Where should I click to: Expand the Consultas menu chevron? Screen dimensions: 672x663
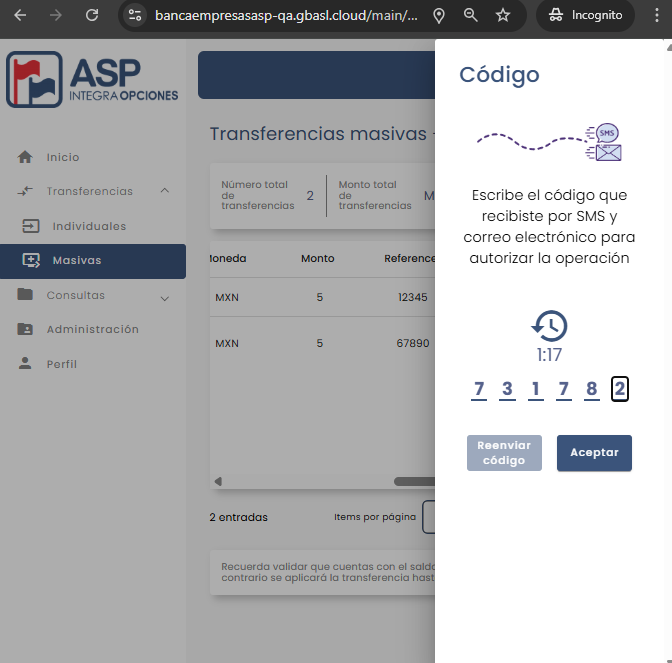pyautogui.click(x=165, y=297)
